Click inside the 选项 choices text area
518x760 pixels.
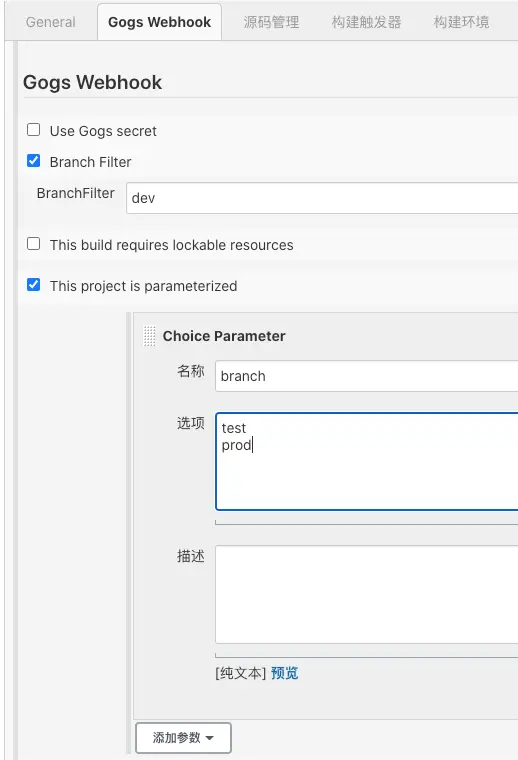click(x=366, y=461)
